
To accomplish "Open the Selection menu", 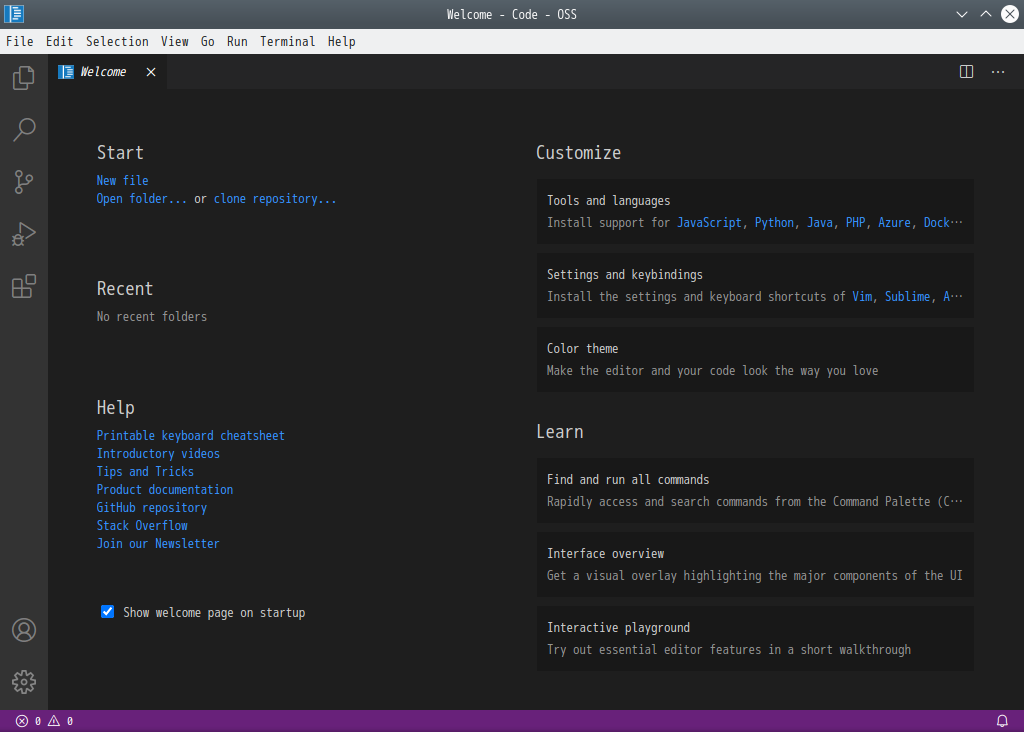I will coord(117,42).
